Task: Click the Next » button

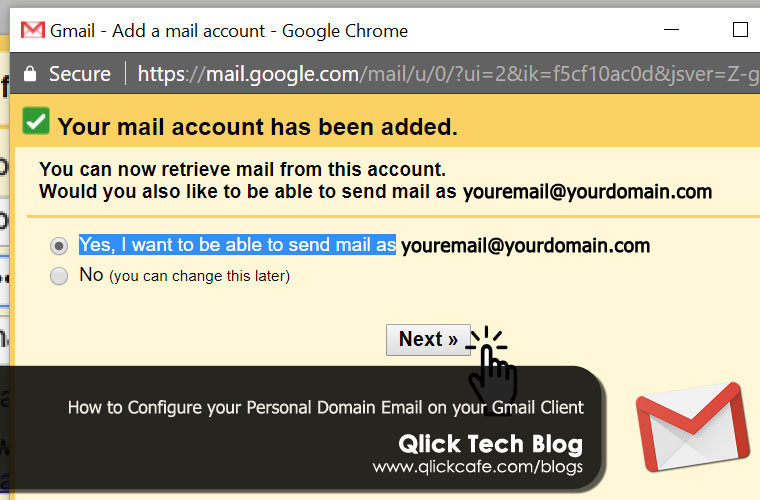Action: [x=428, y=340]
